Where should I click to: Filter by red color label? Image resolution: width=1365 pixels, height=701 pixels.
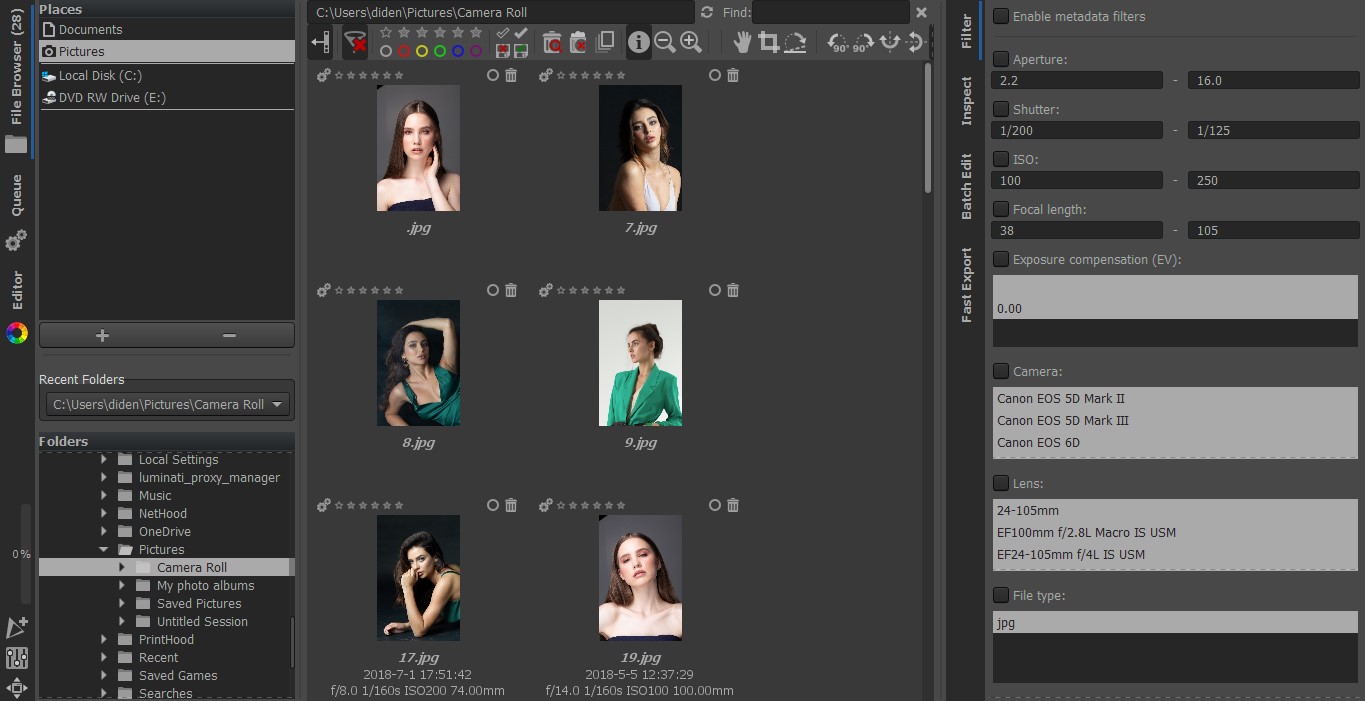tap(404, 51)
